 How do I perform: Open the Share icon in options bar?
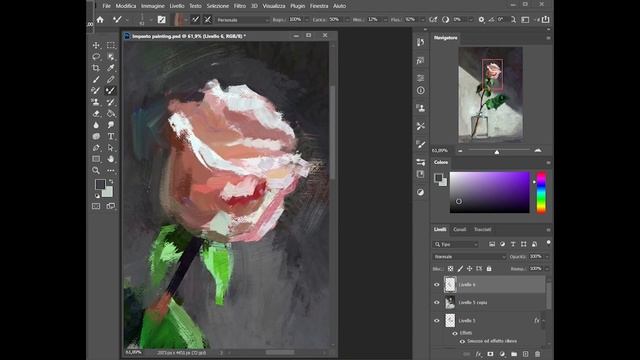[546, 20]
